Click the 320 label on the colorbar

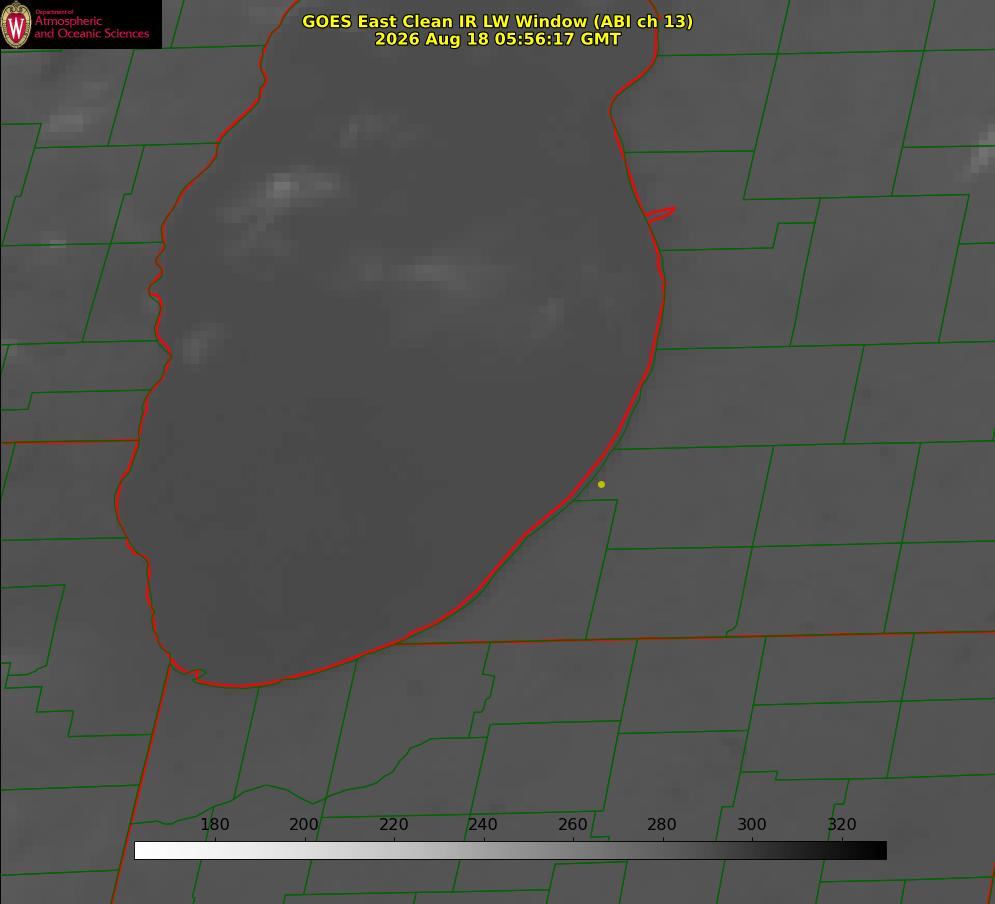[842, 824]
